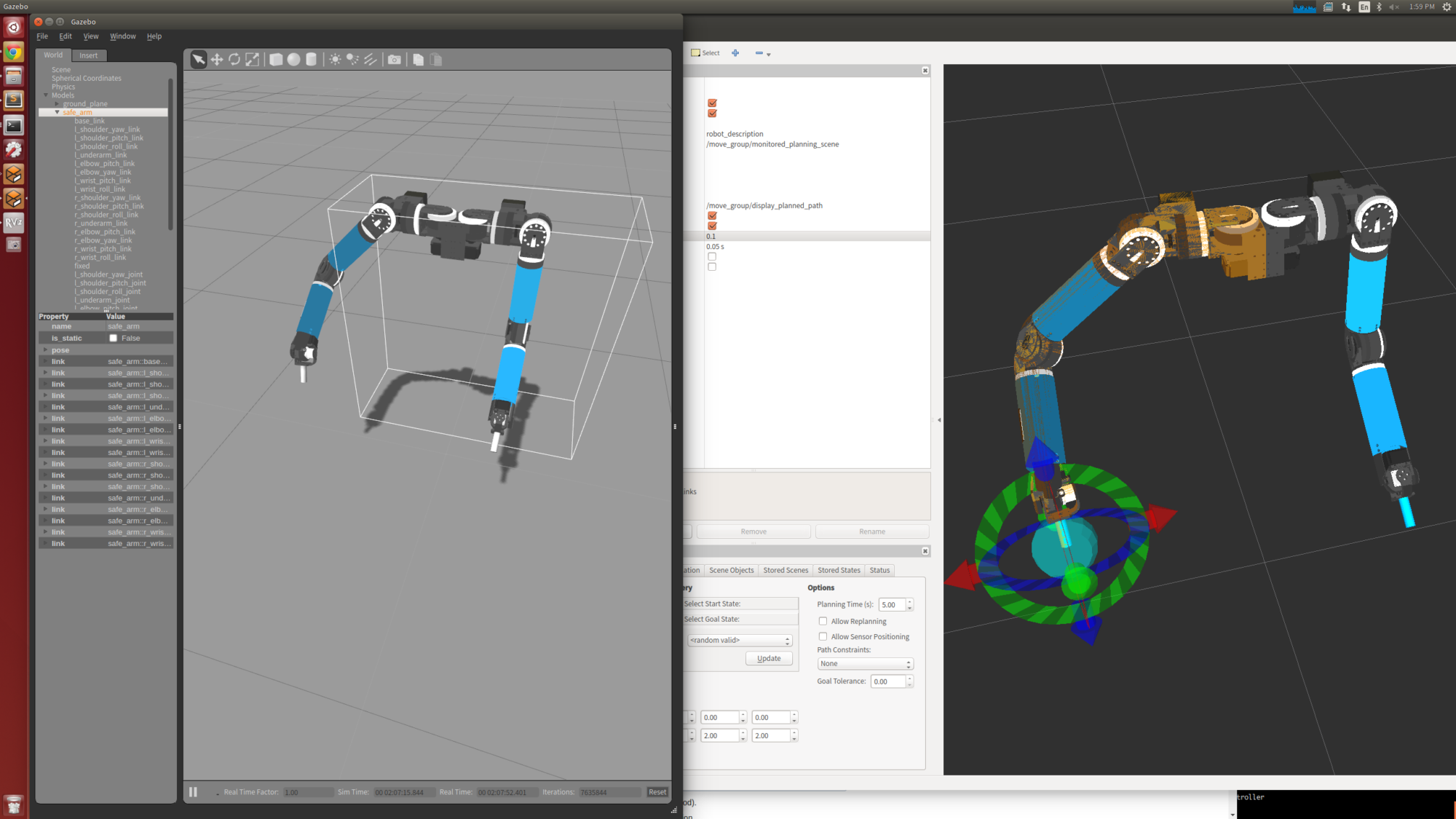Take a screenshot with camera icon

pos(394,60)
